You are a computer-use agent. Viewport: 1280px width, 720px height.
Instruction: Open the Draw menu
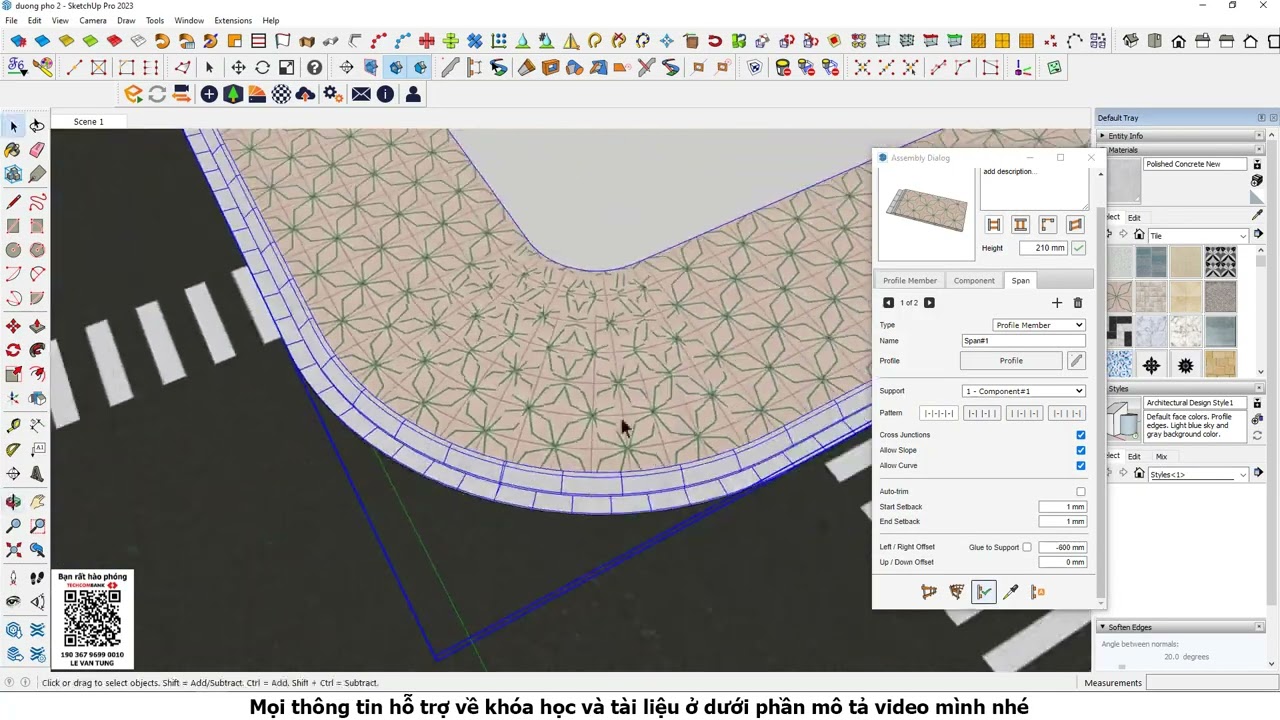click(126, 20)
